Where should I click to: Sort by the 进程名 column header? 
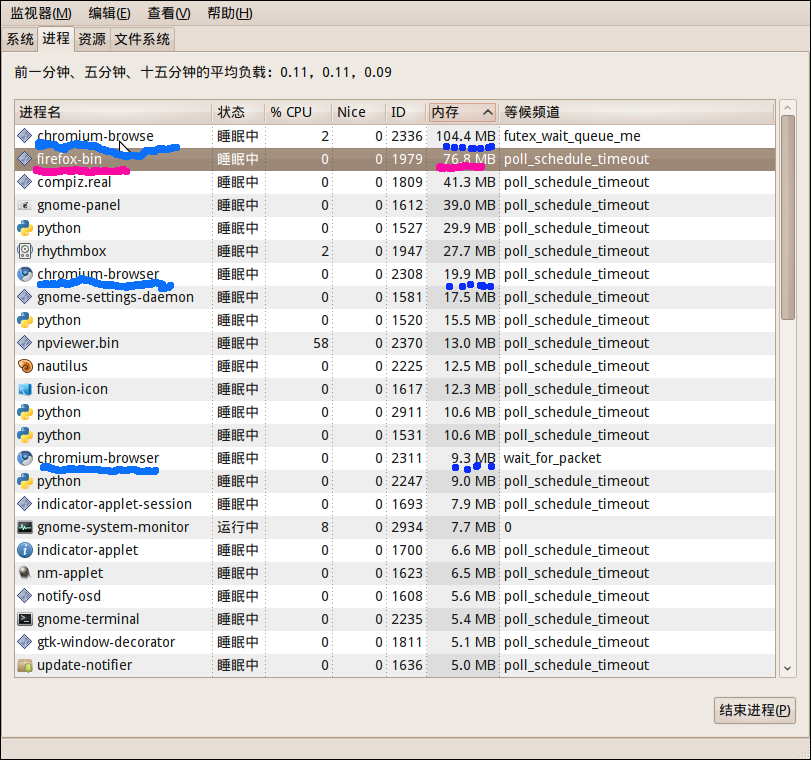(113, 112)
